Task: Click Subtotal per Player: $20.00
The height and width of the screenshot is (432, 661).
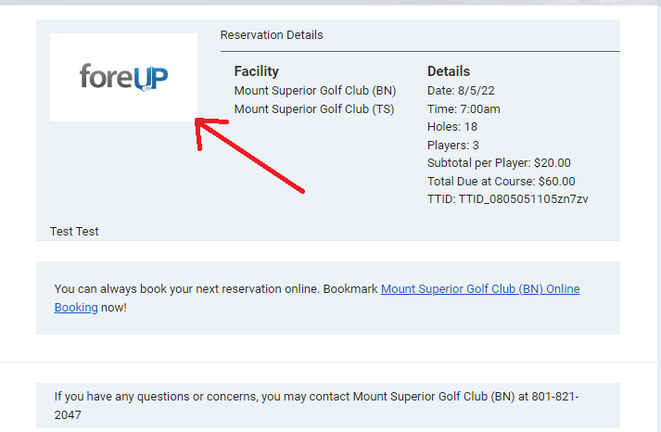Action: (x=499, y=163)
